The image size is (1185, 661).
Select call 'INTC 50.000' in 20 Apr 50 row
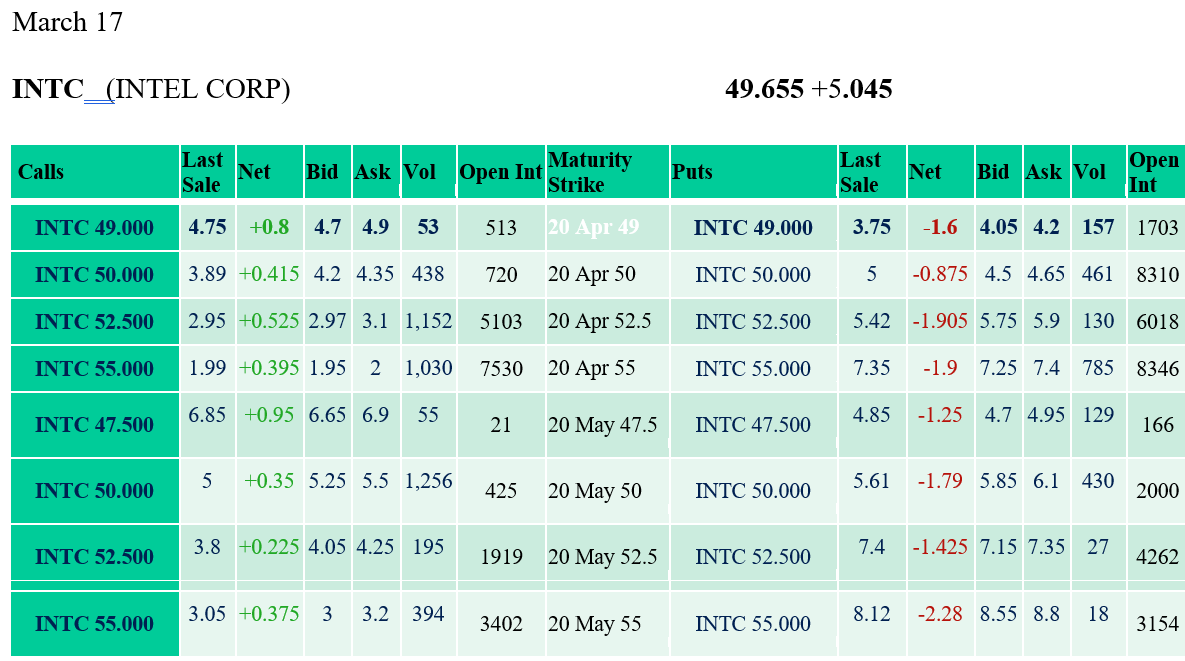click(94, 274)
